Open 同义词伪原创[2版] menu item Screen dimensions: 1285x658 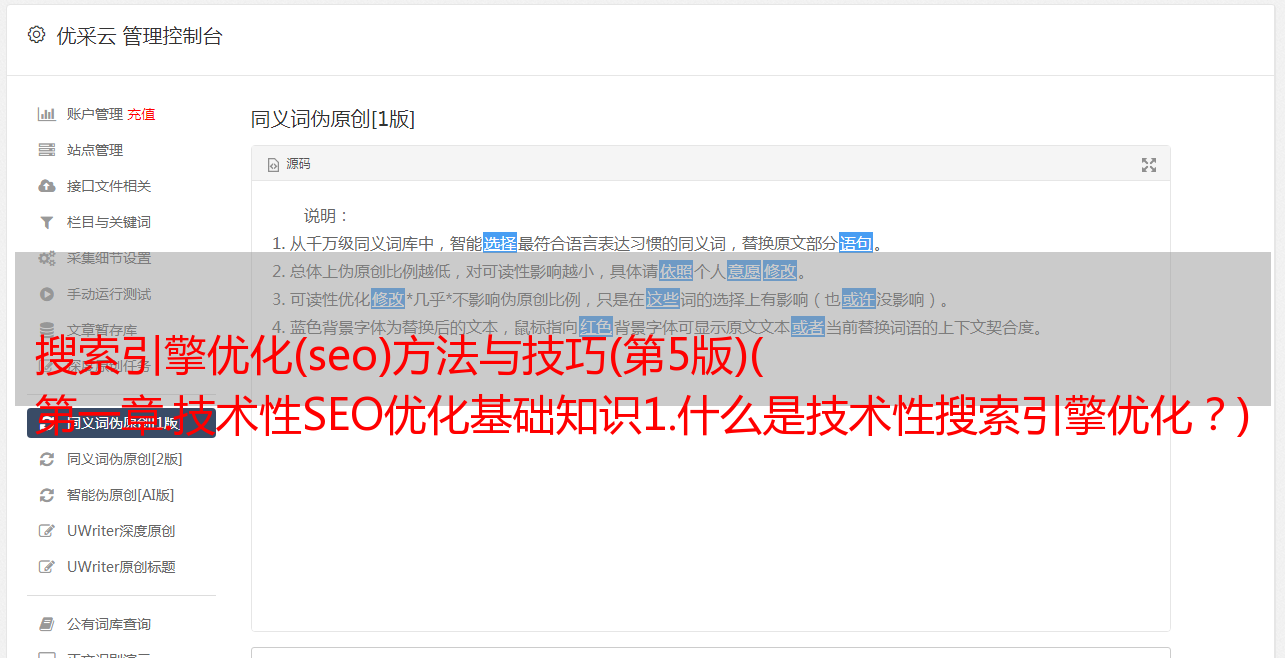pyautogui.click(x=124, y=459)
